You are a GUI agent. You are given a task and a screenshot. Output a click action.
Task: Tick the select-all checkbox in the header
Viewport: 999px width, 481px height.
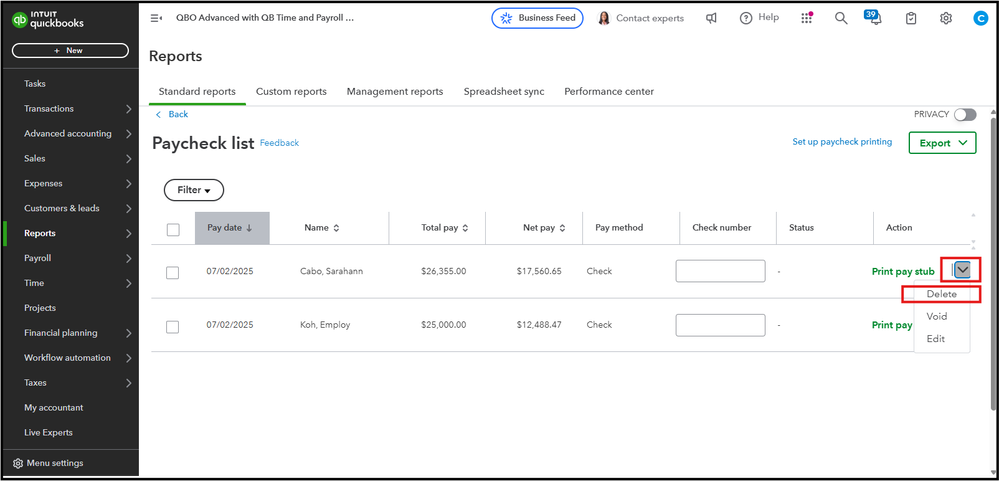tap(173, 229)
